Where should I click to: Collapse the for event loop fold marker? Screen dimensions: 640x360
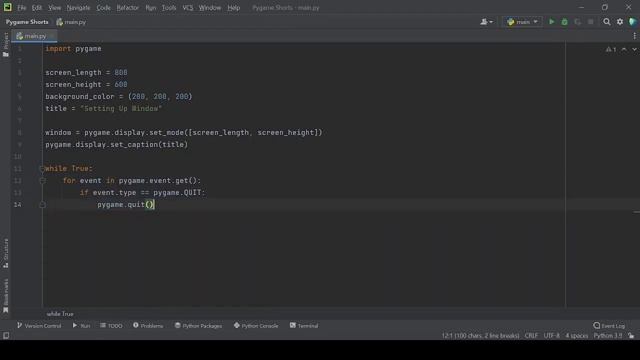42,180
